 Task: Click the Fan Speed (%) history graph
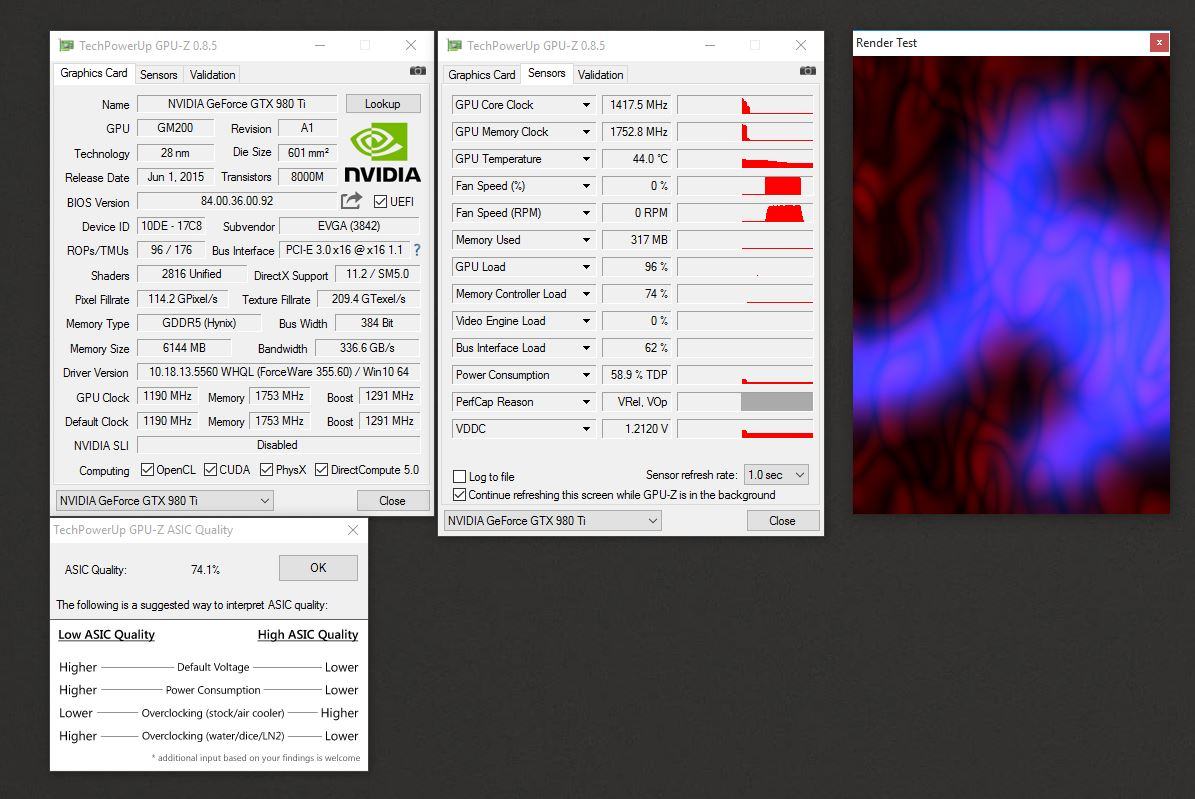pyautogui.click(x=745, y=186)
